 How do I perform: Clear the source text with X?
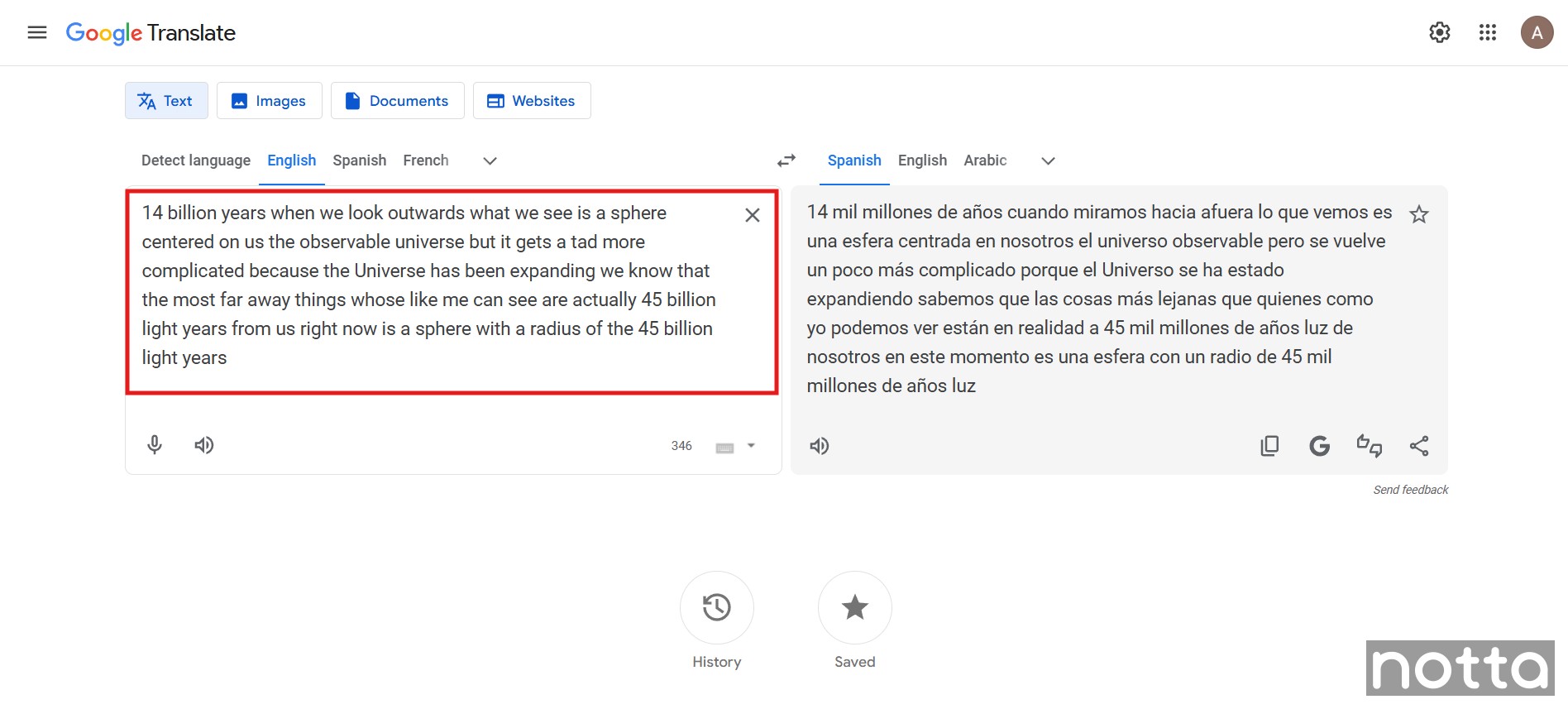click(752, 215)
